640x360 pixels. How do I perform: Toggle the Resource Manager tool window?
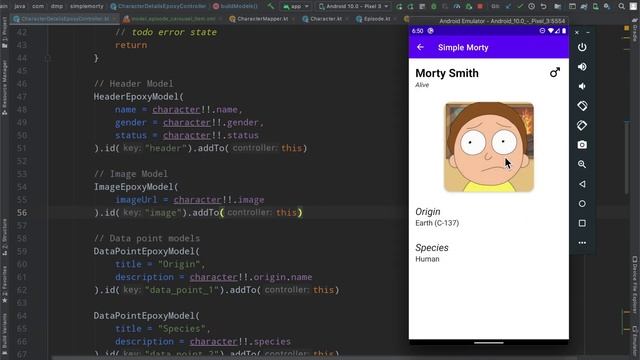[x=4, y=88]
